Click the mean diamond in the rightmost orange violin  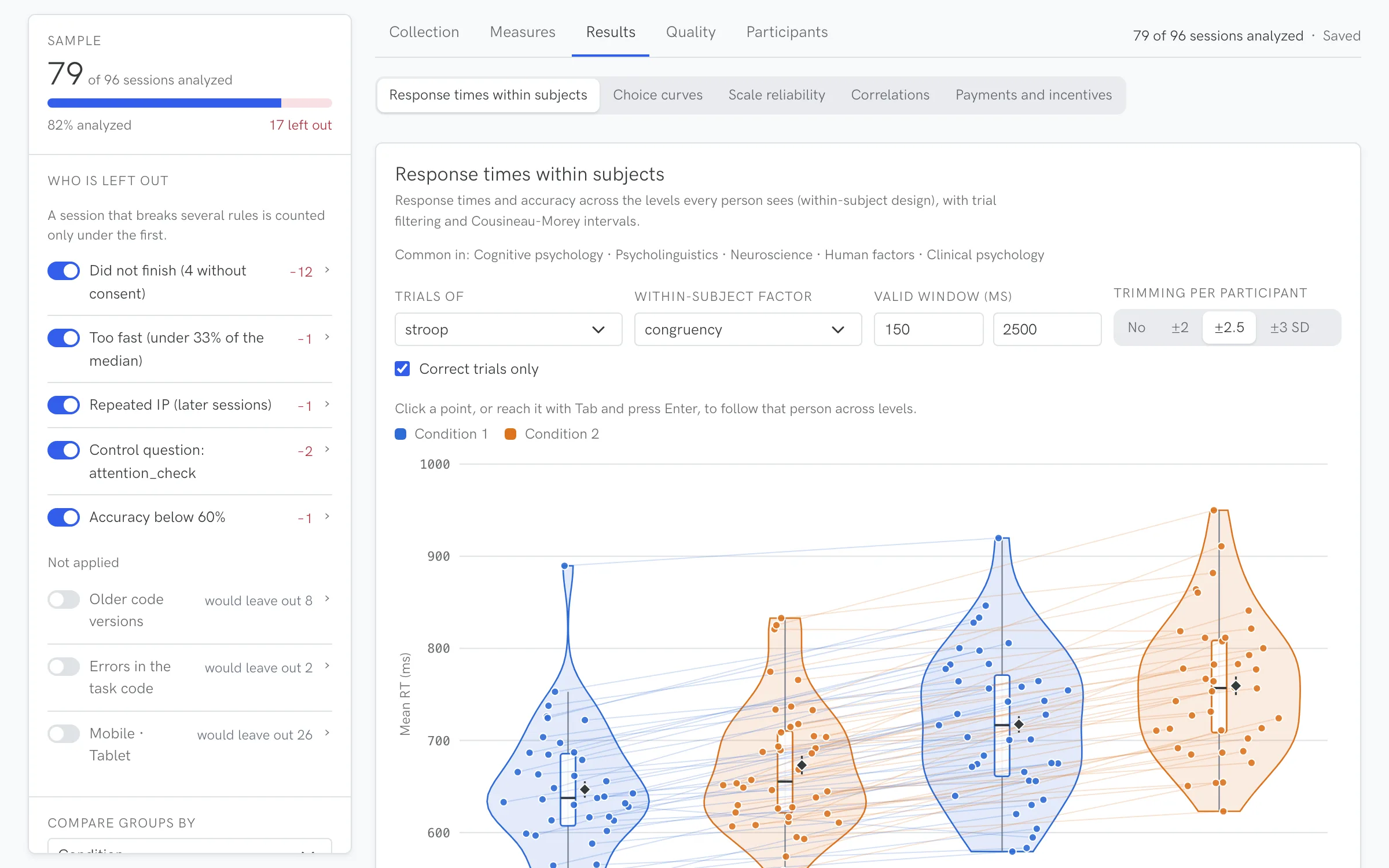point(1236,686)
